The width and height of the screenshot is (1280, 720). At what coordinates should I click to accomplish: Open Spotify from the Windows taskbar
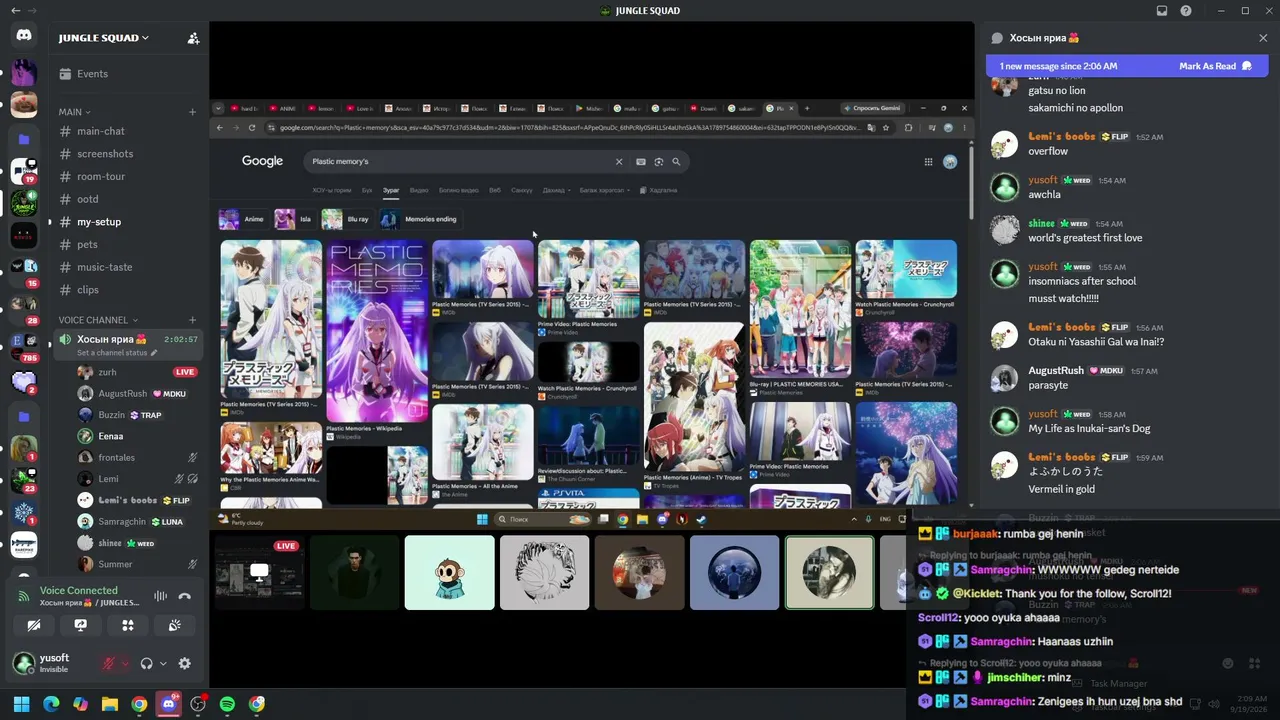[227, 704]
